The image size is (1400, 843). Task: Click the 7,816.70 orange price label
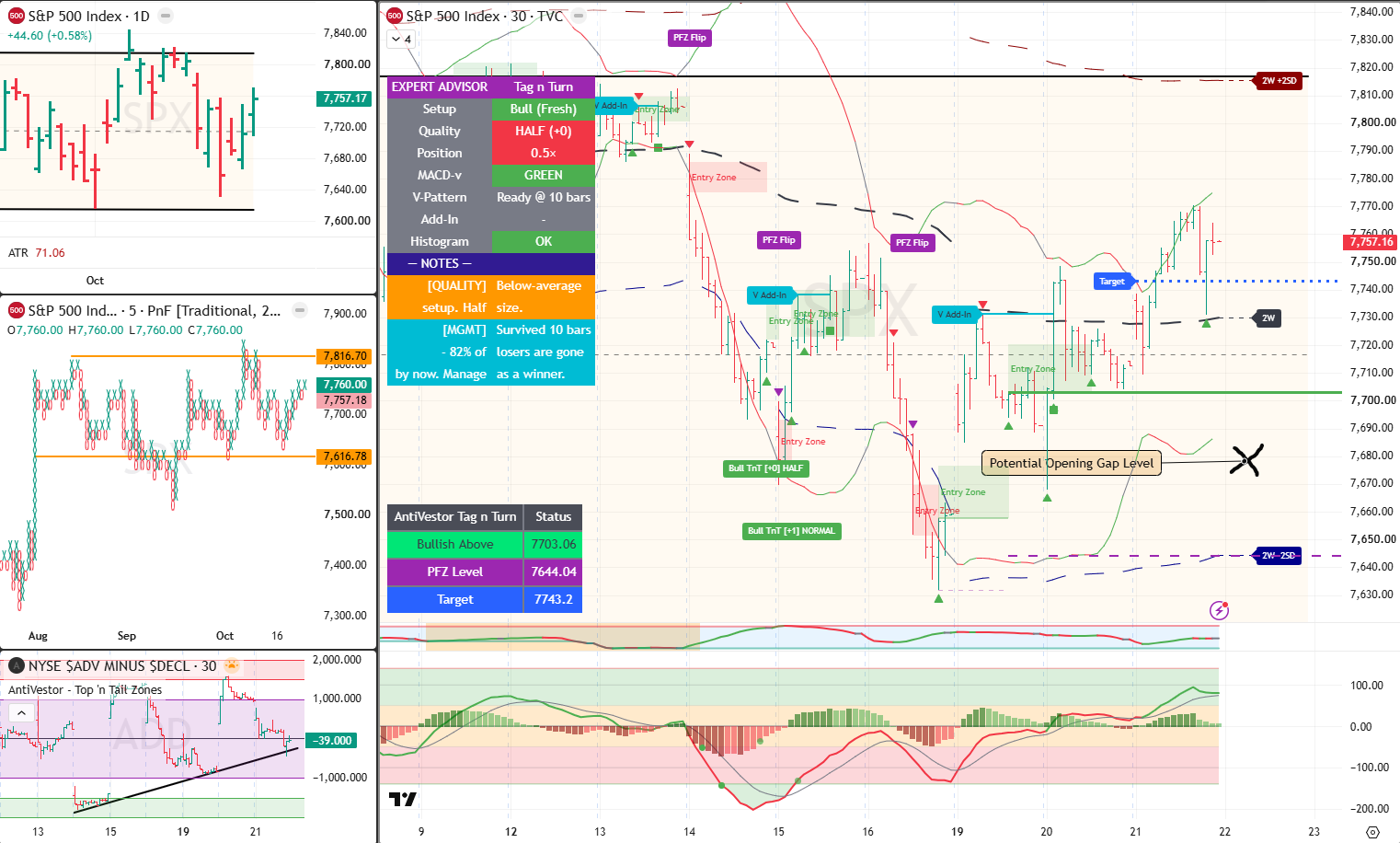[344, 356]
